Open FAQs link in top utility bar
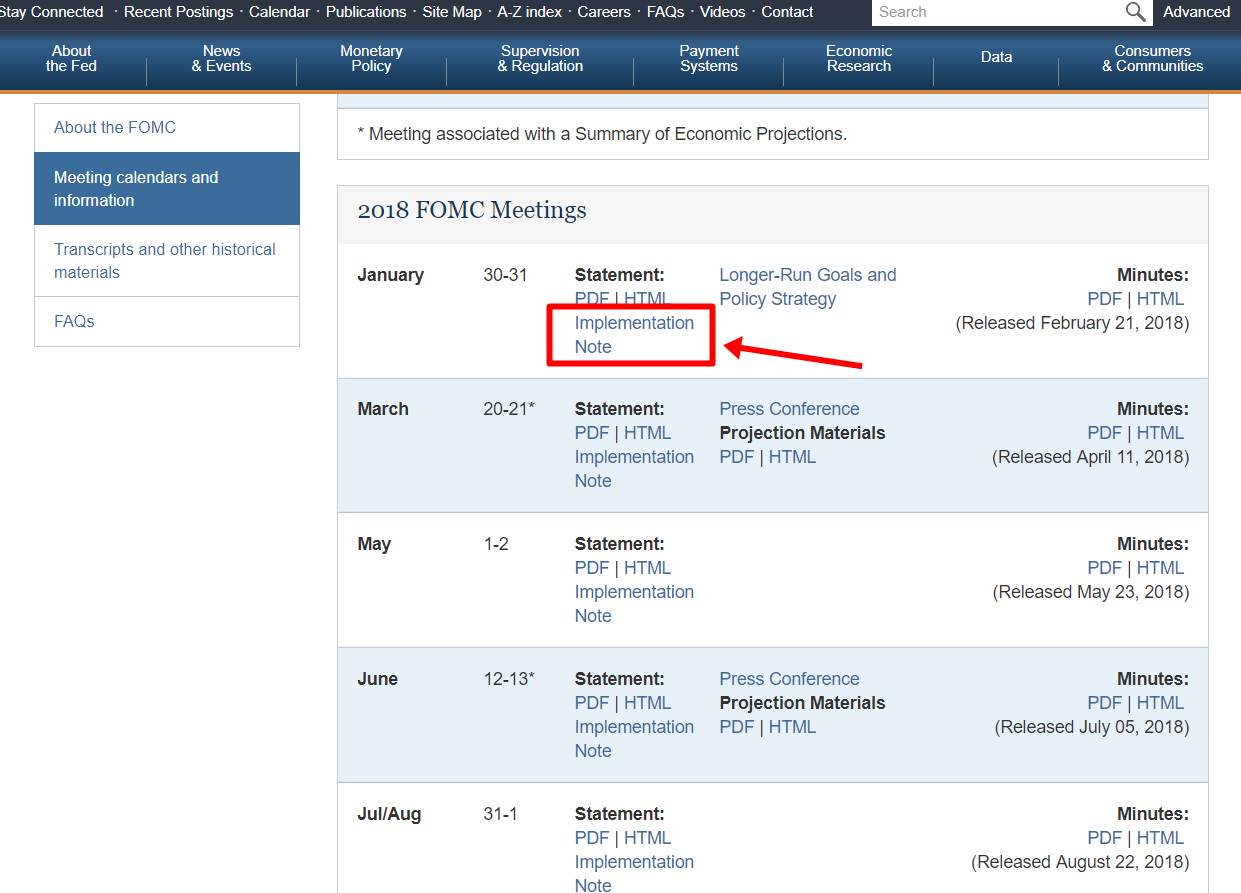 pyautogui.click(x=666, y=12)
